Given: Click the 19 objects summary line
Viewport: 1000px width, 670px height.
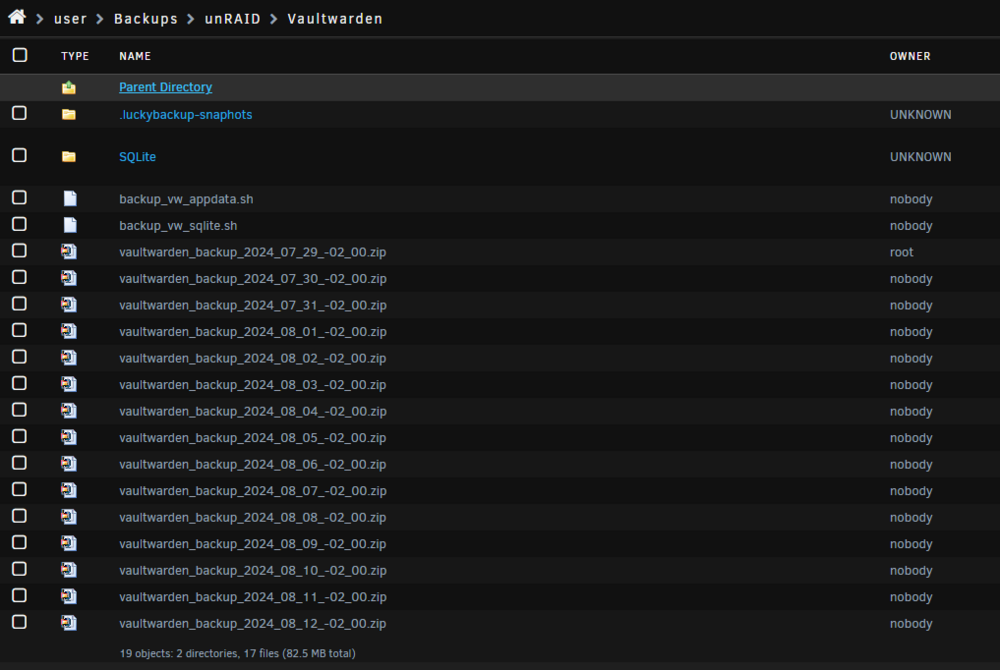Looking at the screenshot, I should (237, 653).
